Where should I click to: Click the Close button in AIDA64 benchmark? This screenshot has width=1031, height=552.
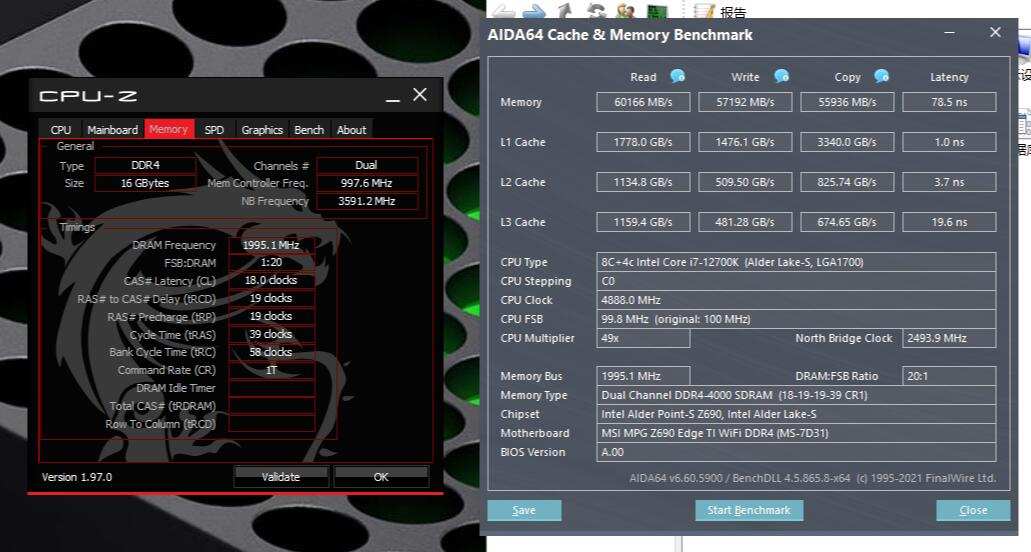973,511
